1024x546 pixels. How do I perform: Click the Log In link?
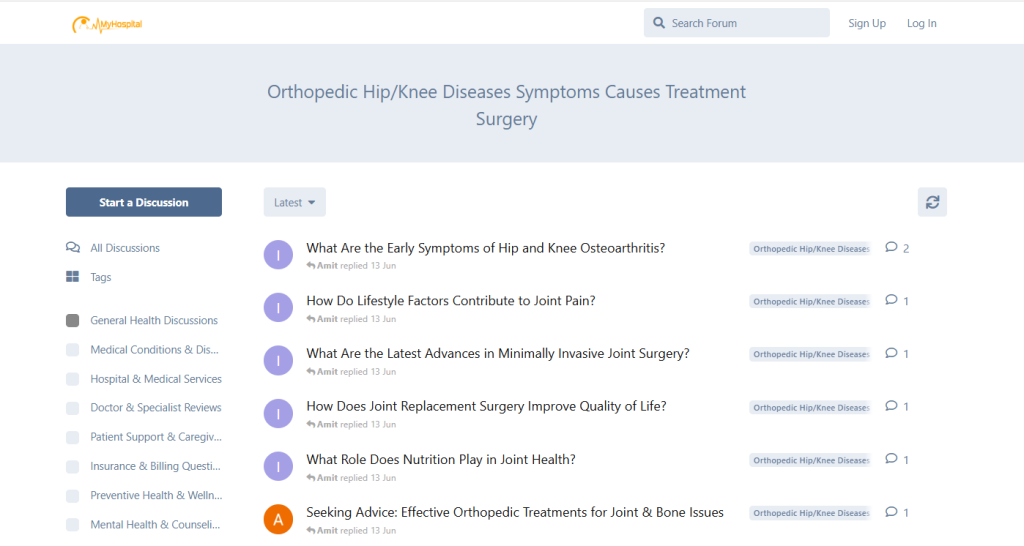[x=921, y=23]
